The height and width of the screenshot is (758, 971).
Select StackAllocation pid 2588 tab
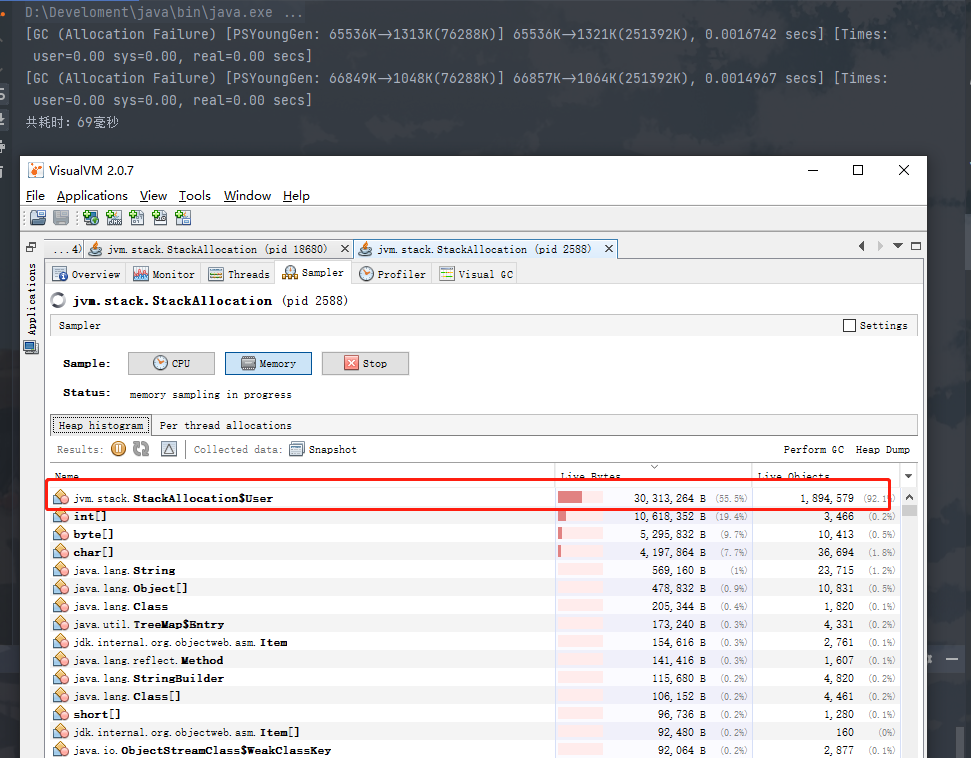click(485, 249)
